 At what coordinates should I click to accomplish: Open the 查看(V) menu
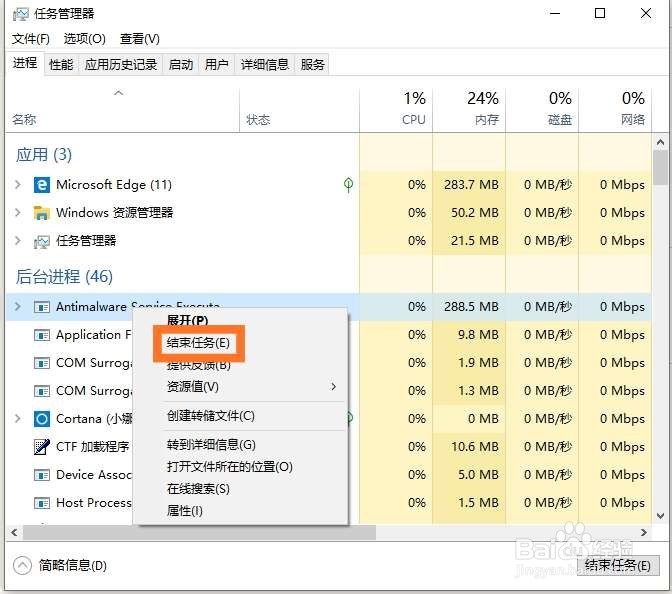click(x=140, y=39)
